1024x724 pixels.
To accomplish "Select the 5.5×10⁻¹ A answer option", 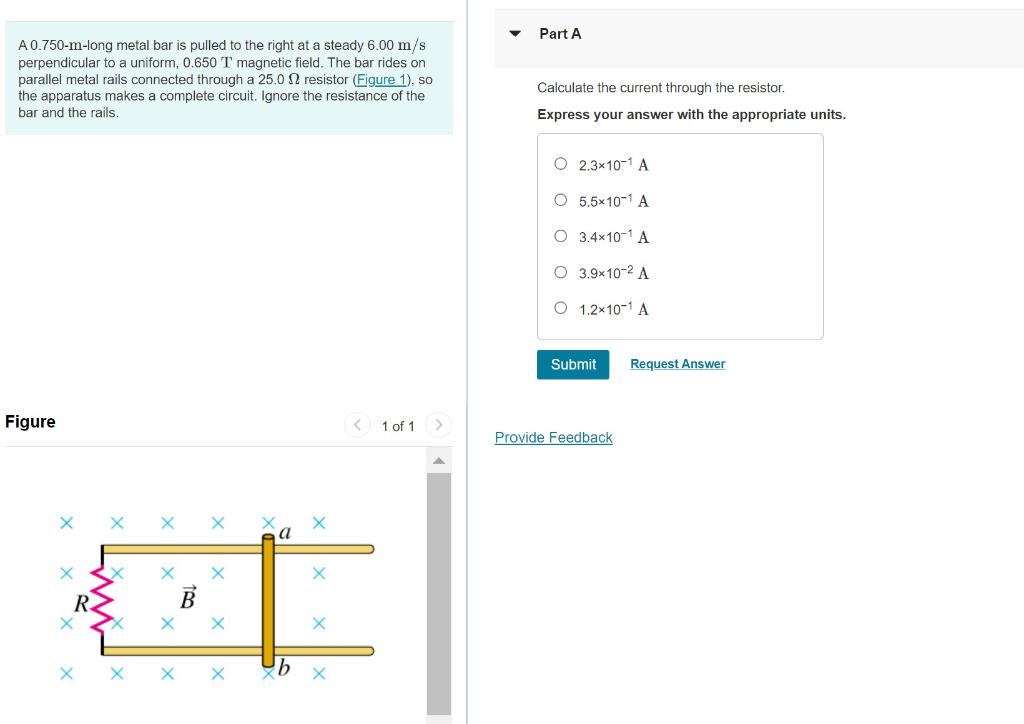I will click(560, 200).
